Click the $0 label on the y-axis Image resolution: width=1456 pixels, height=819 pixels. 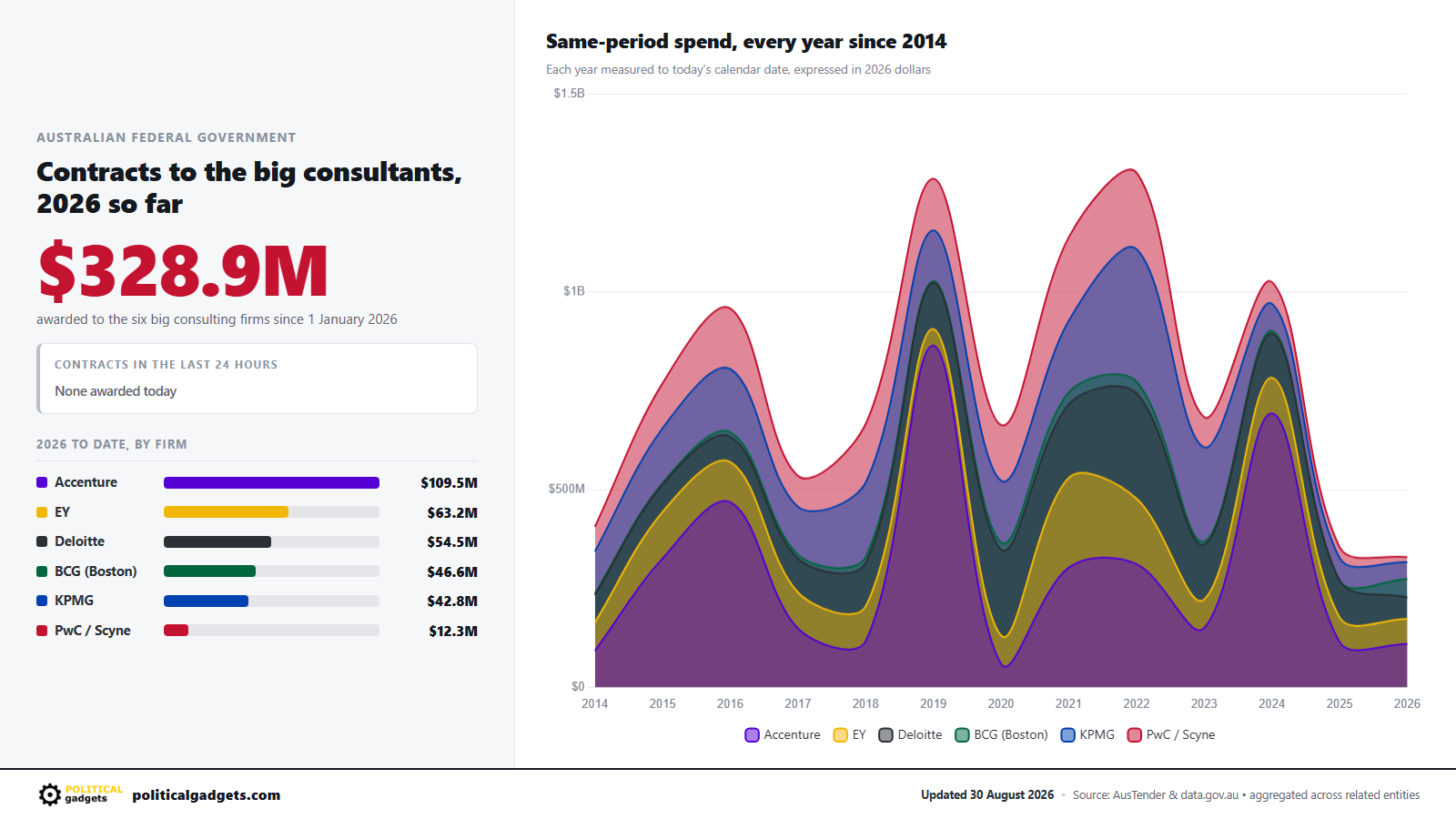[x=578, y=687]
